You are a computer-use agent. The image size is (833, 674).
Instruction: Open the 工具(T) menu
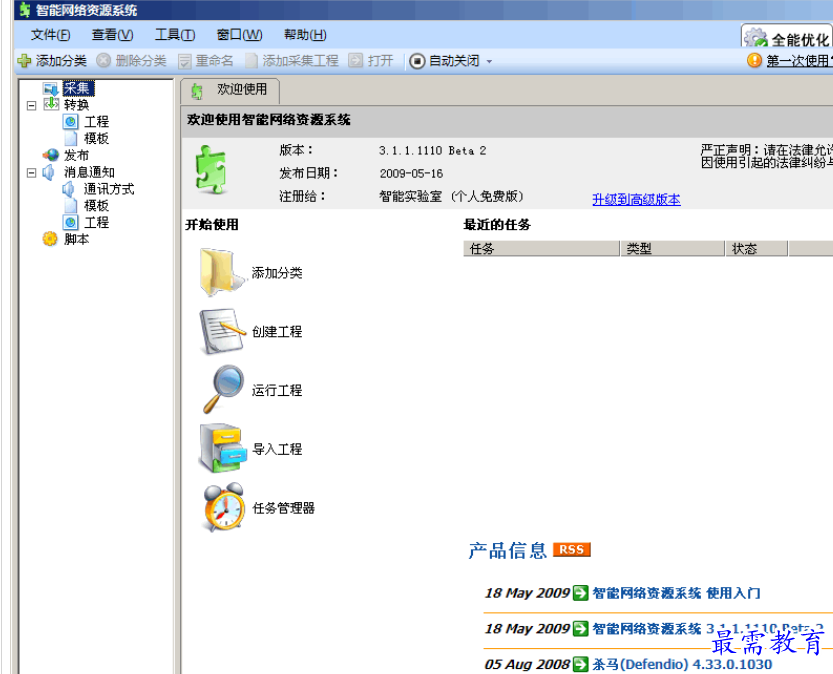tap(175, 35)
